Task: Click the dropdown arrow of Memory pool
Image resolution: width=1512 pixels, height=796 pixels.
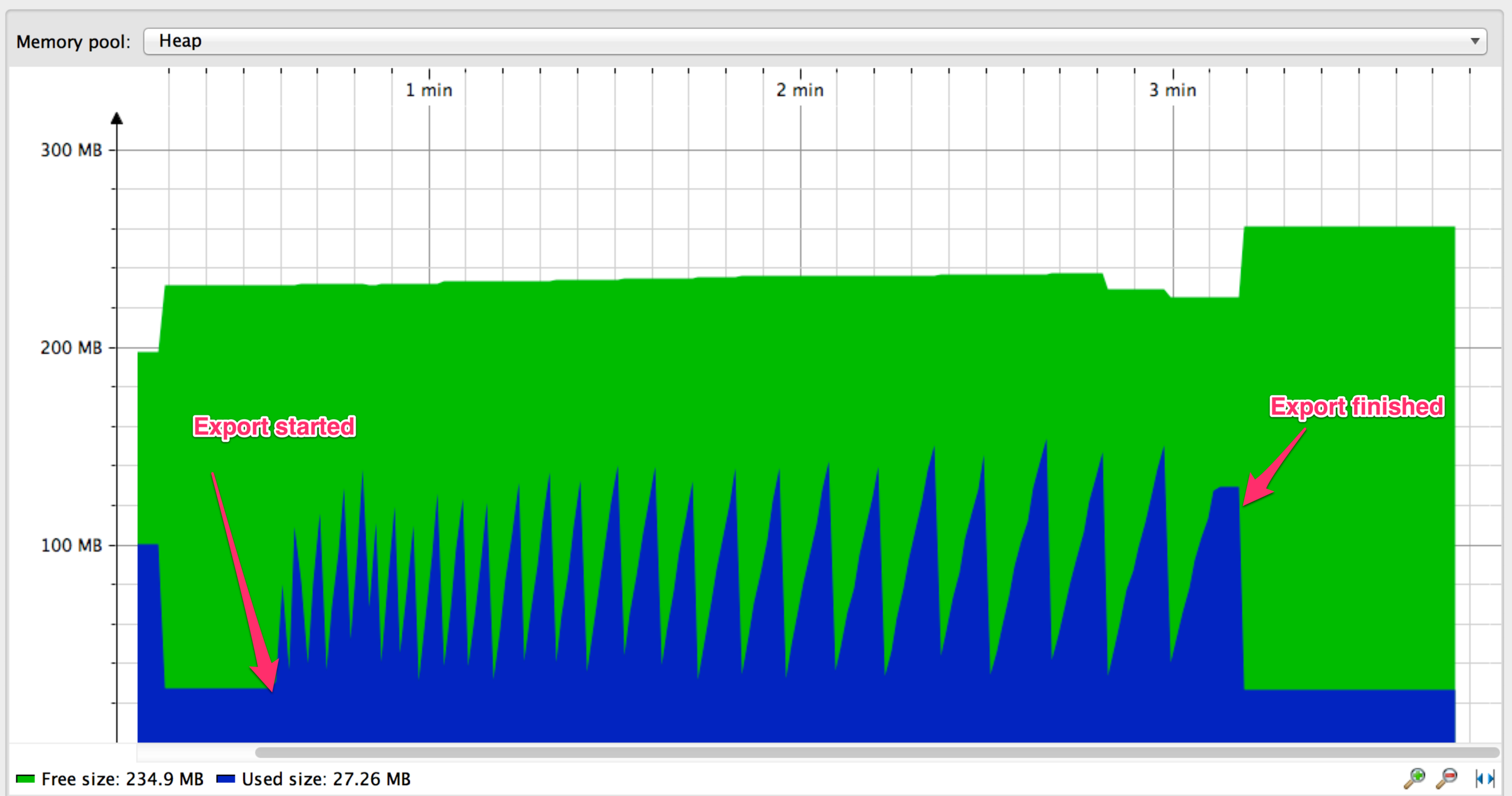Action: [x=1475, y=41]
